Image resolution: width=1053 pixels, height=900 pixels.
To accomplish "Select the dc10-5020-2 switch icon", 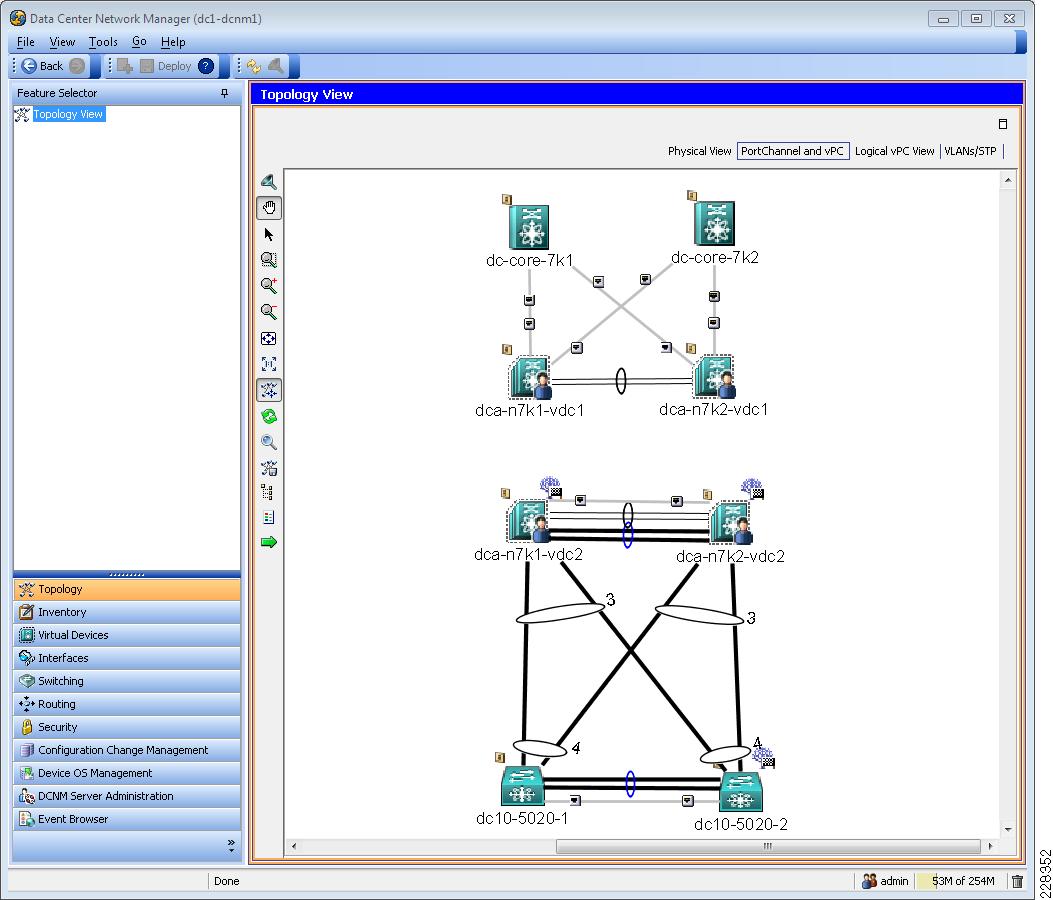I will pyautogui.click(x=741, y=792).
